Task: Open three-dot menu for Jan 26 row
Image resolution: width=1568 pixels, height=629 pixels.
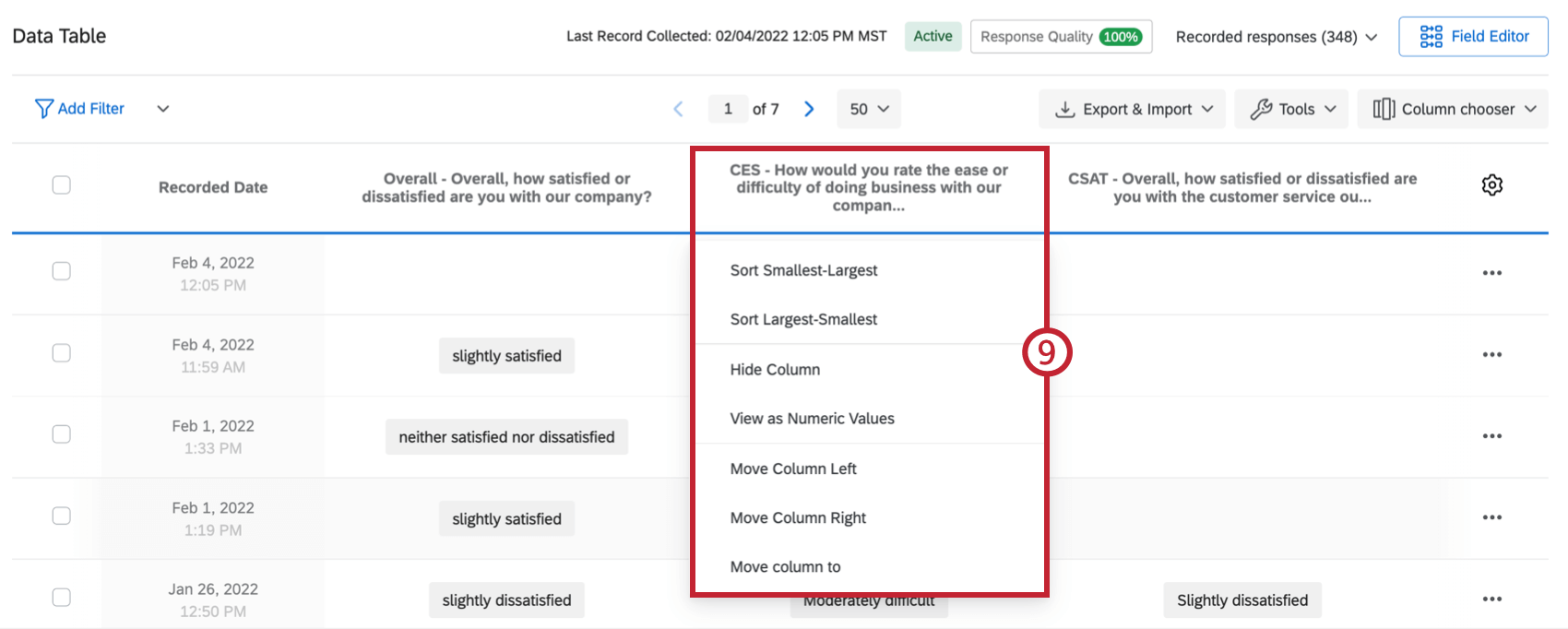Action: pyautogui.click(x=1491, y=599)
